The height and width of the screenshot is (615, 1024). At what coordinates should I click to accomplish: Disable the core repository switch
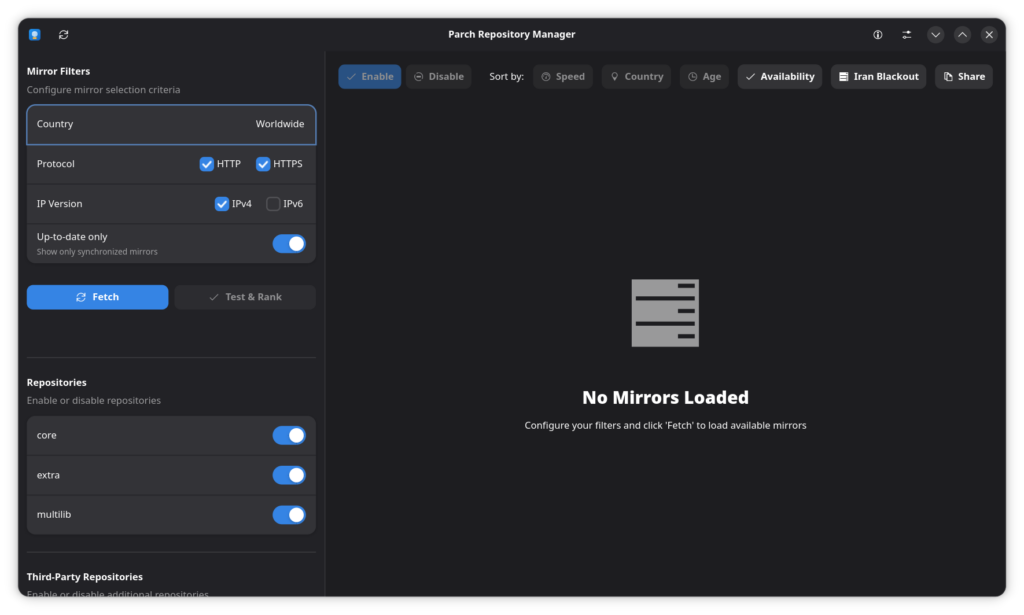[x=289, y=435]
